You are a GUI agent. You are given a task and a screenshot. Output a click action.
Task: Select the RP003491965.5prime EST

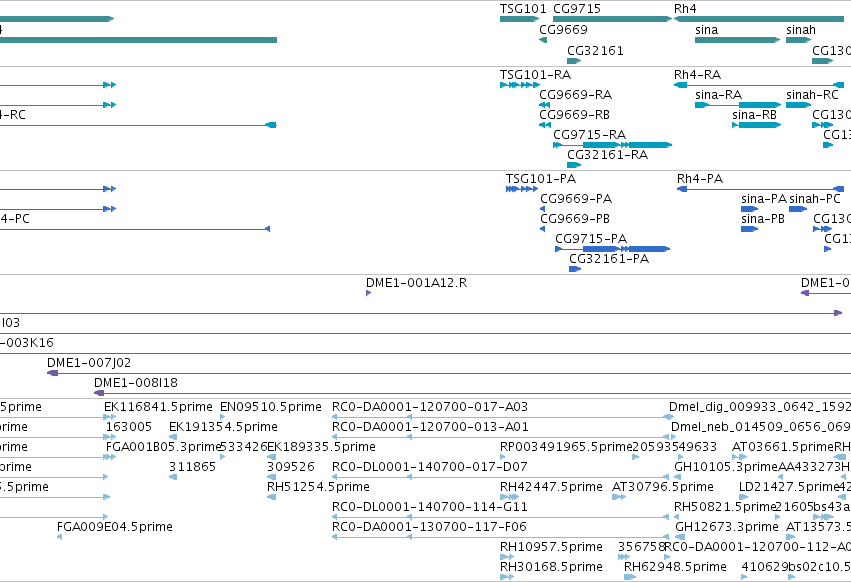point(503,457)
